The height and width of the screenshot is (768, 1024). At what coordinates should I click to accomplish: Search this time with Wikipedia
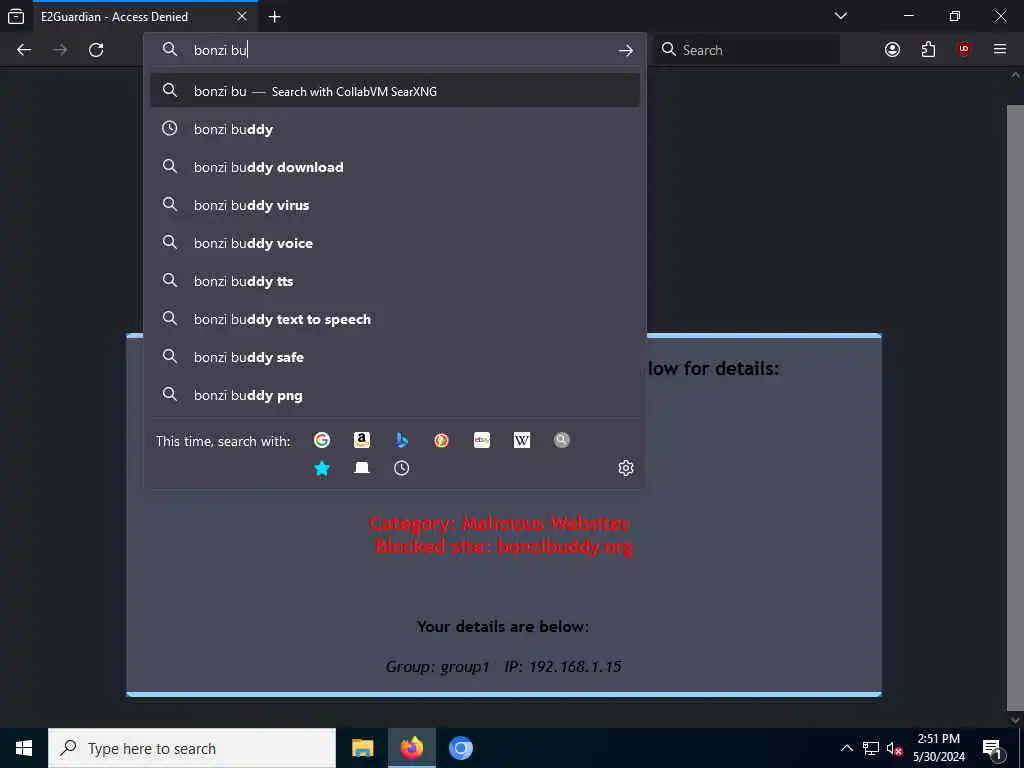tap(522, 440)
